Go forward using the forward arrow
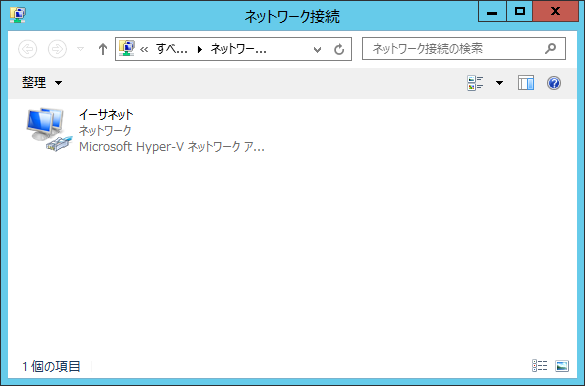This screenshot has width=585, height=386. (x=57, y=49)
